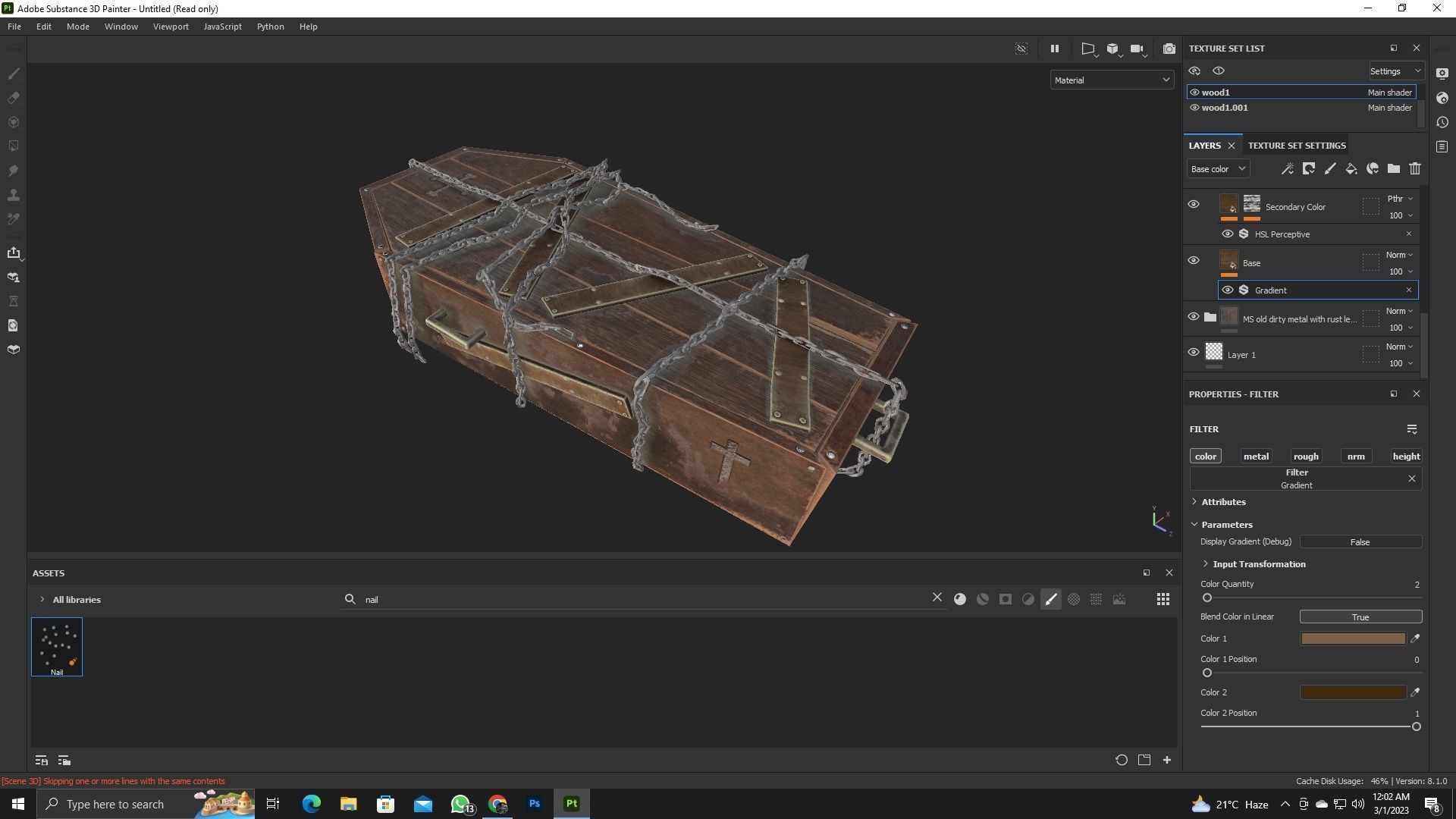
Task: Toggle visibility of HSL Perceptive filter
Action: (1227, 234)
